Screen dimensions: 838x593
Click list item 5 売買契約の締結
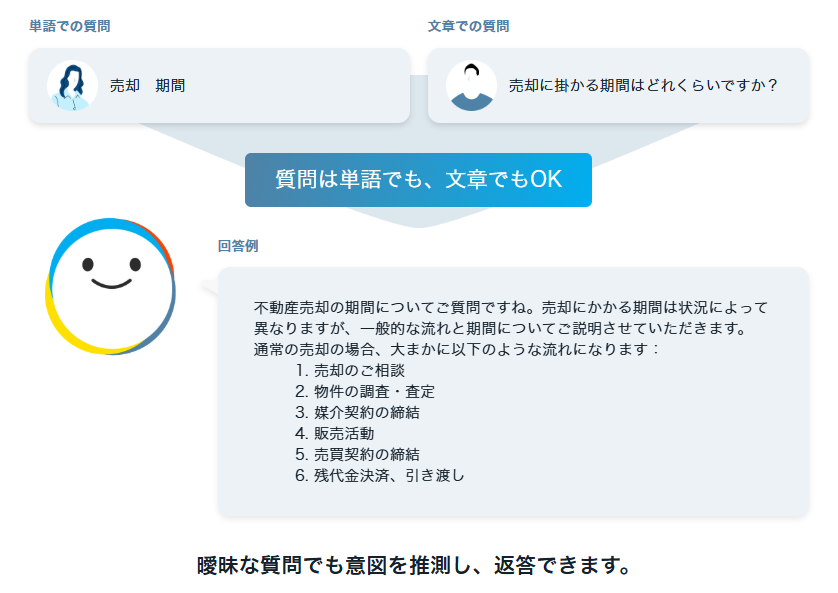click(358, 455)
